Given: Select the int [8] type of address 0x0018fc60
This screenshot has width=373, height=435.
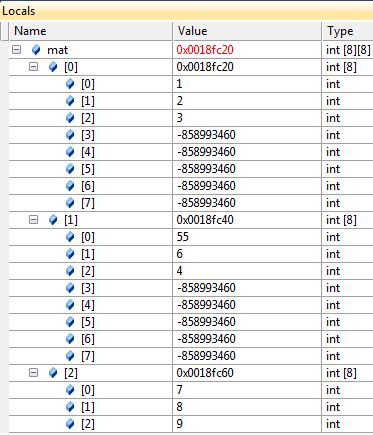Looking at the screenshot, I should (x=341, y=373).
